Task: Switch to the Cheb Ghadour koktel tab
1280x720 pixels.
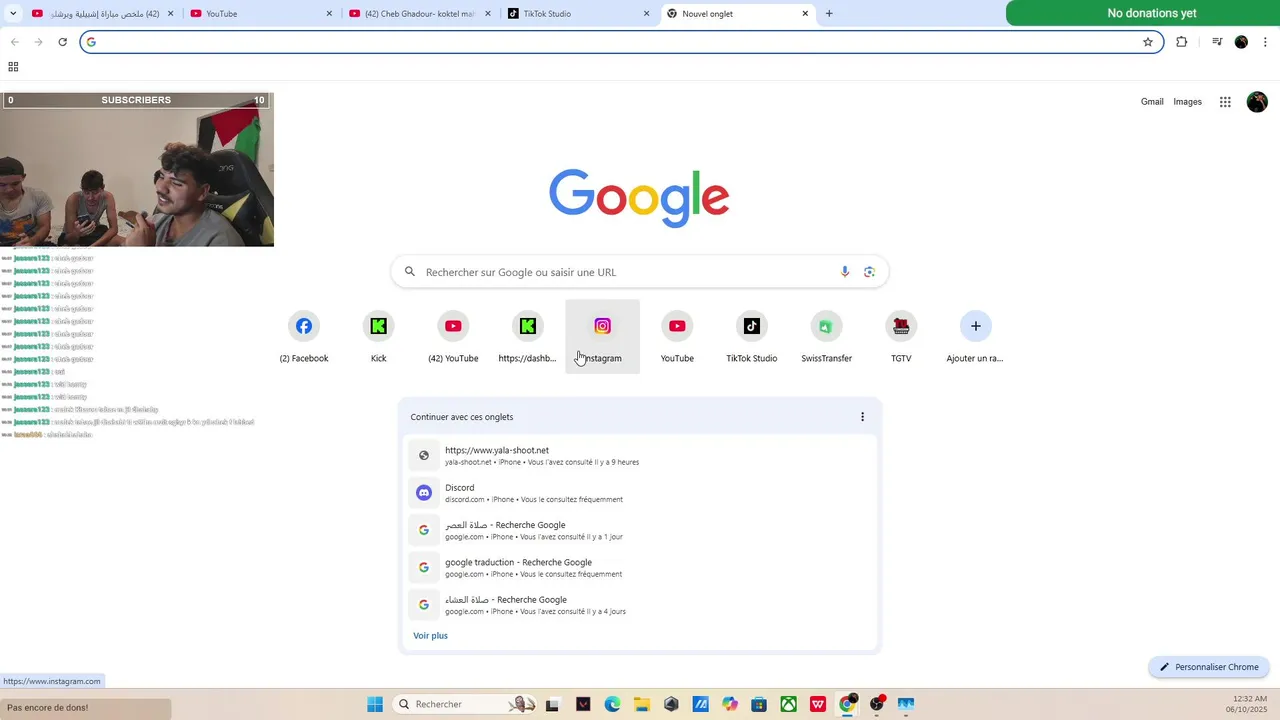Action: (420, 14)
